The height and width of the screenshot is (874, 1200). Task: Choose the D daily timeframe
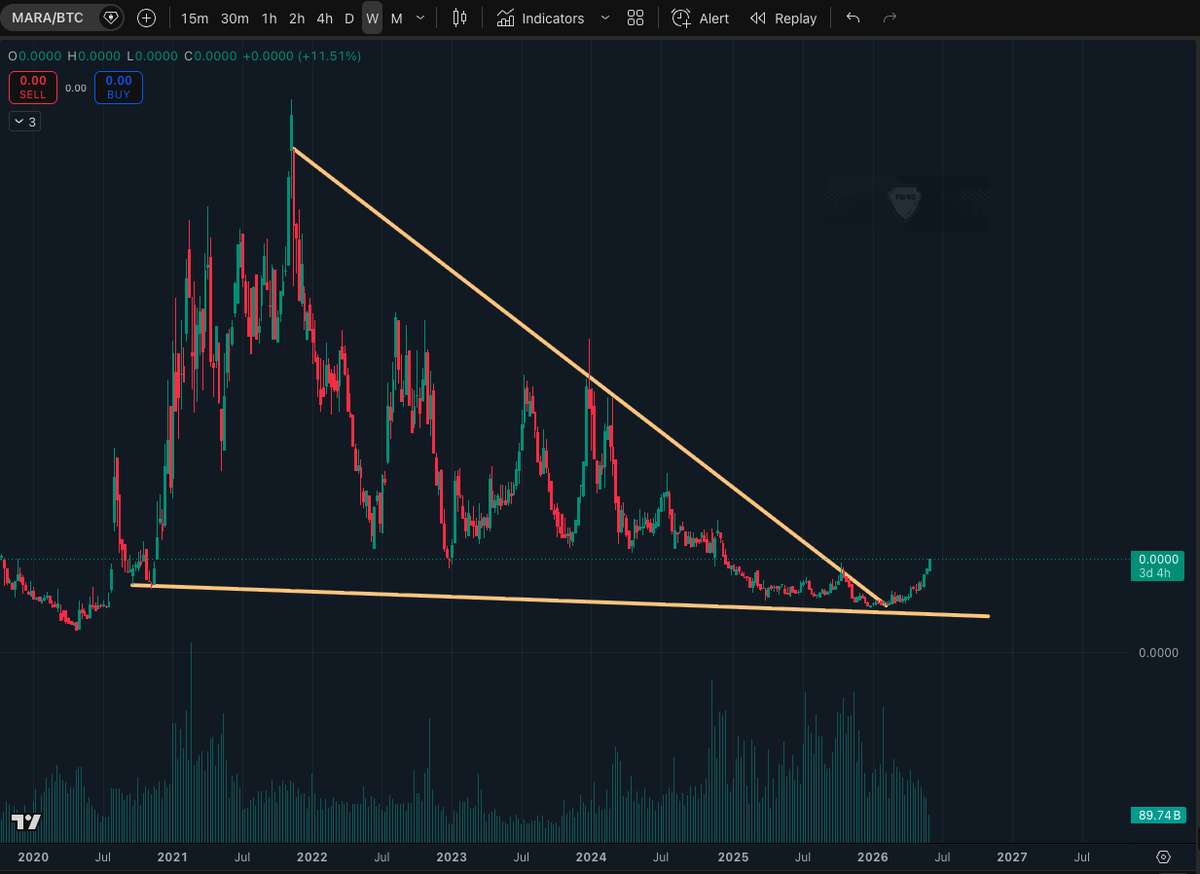pos(349,18)
